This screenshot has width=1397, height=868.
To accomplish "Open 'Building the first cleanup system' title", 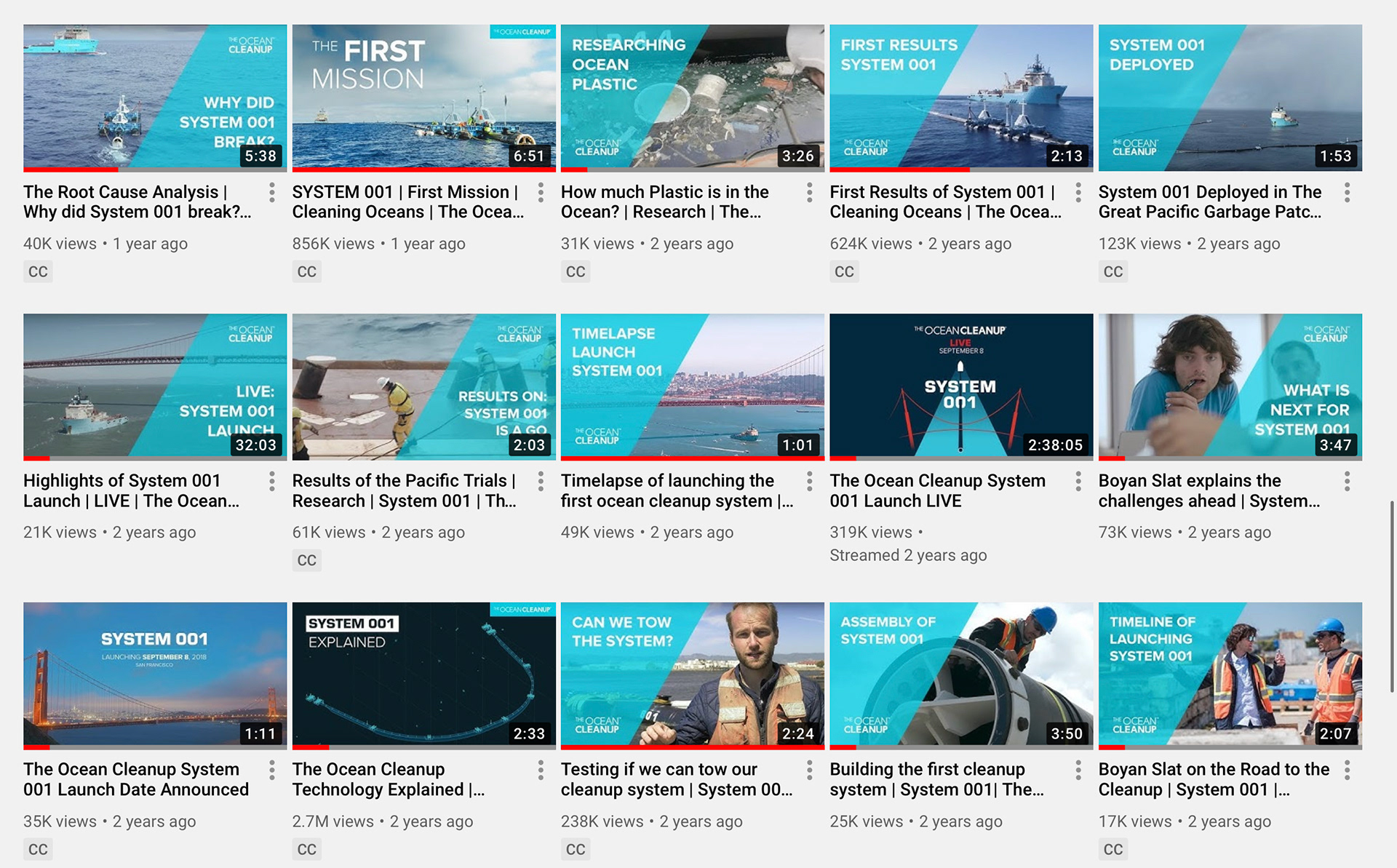I will click(x=937, y=780).
